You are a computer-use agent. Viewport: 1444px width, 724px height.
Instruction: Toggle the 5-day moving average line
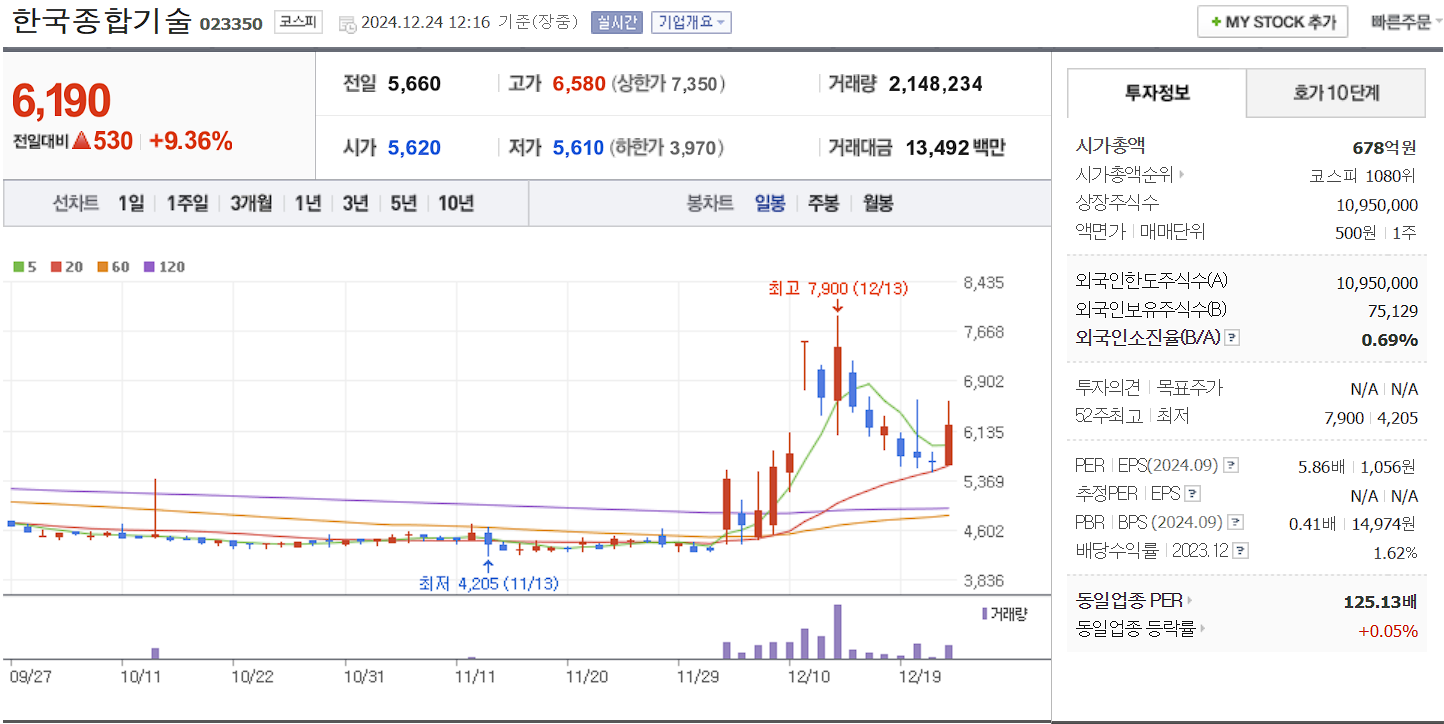pyautogui.click(x=19, y=267)
